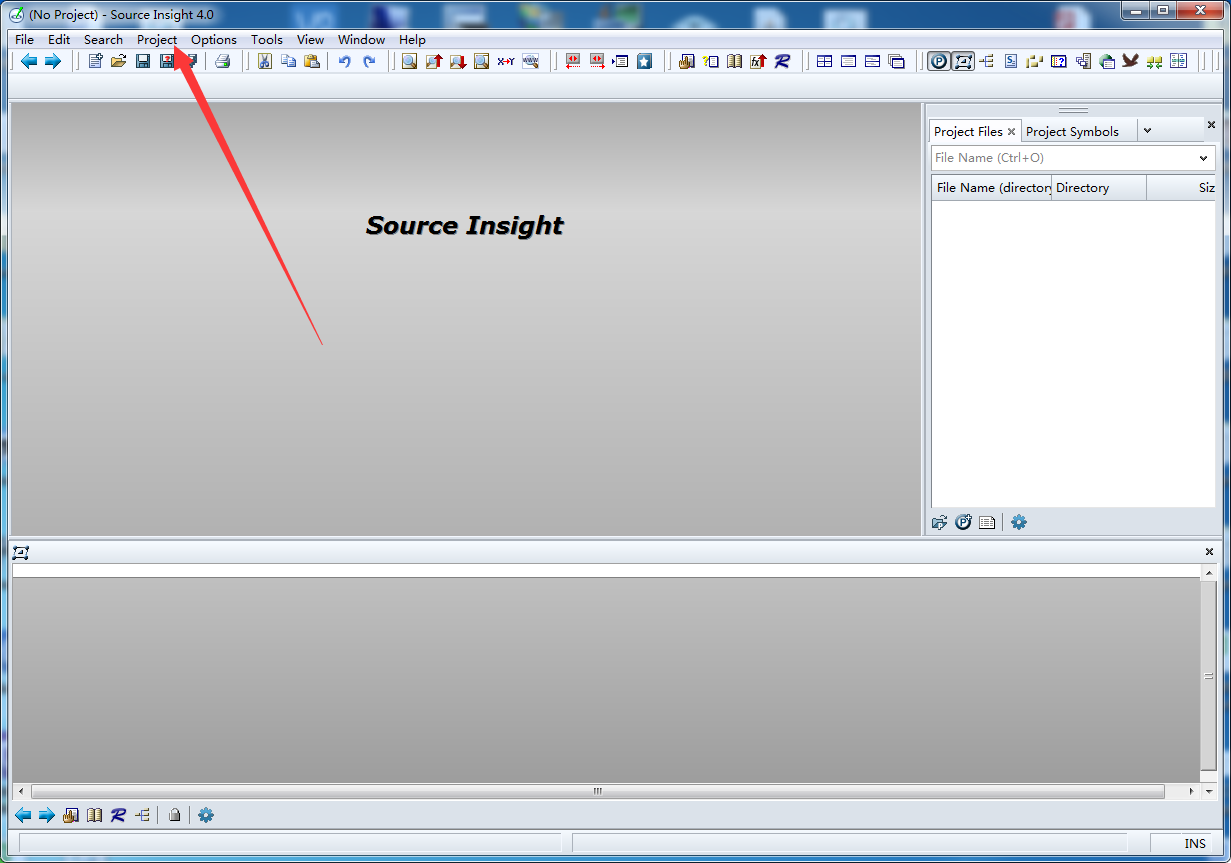The image size is (1231, 863).
Task: Open the Project menu
Action: click(157, 40)
